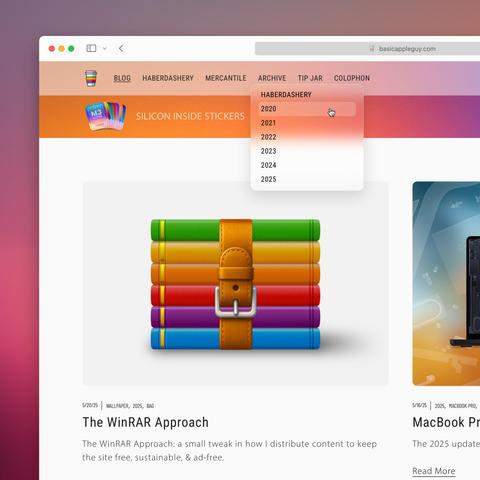
Task: Click the WALLPAPER tag under WinRAR post
Action: tap(117, 406)
